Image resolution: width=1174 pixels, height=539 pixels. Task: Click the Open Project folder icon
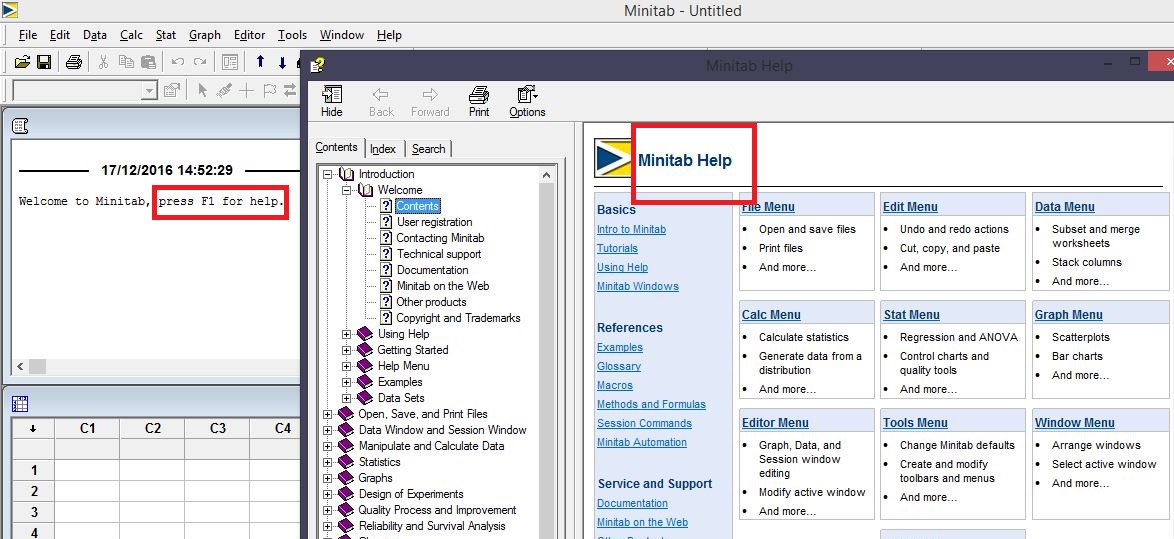click(x=22, y=62)
